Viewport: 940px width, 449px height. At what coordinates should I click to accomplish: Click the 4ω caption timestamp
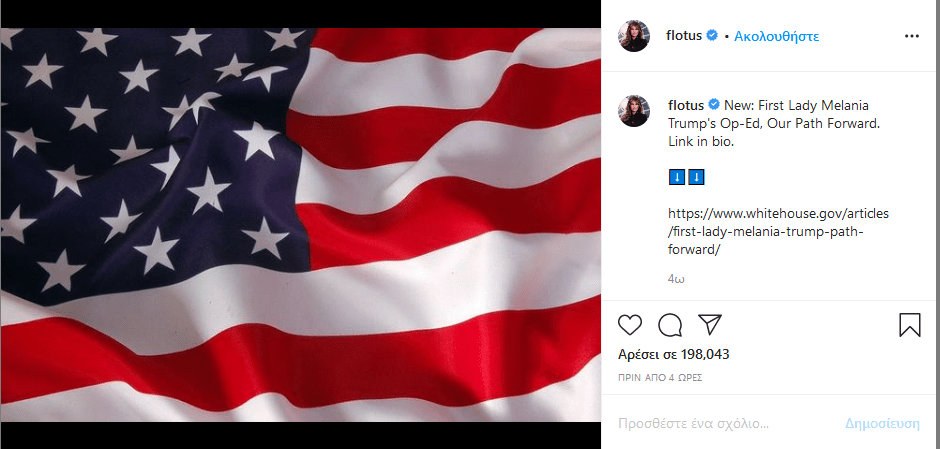click(x=676, y=279)
